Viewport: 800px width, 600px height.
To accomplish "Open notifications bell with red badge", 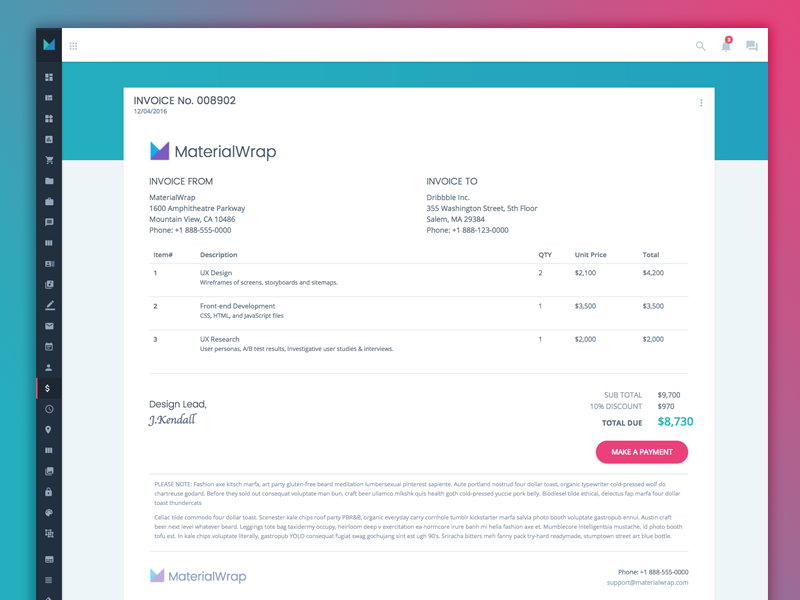I will (726, 45).
